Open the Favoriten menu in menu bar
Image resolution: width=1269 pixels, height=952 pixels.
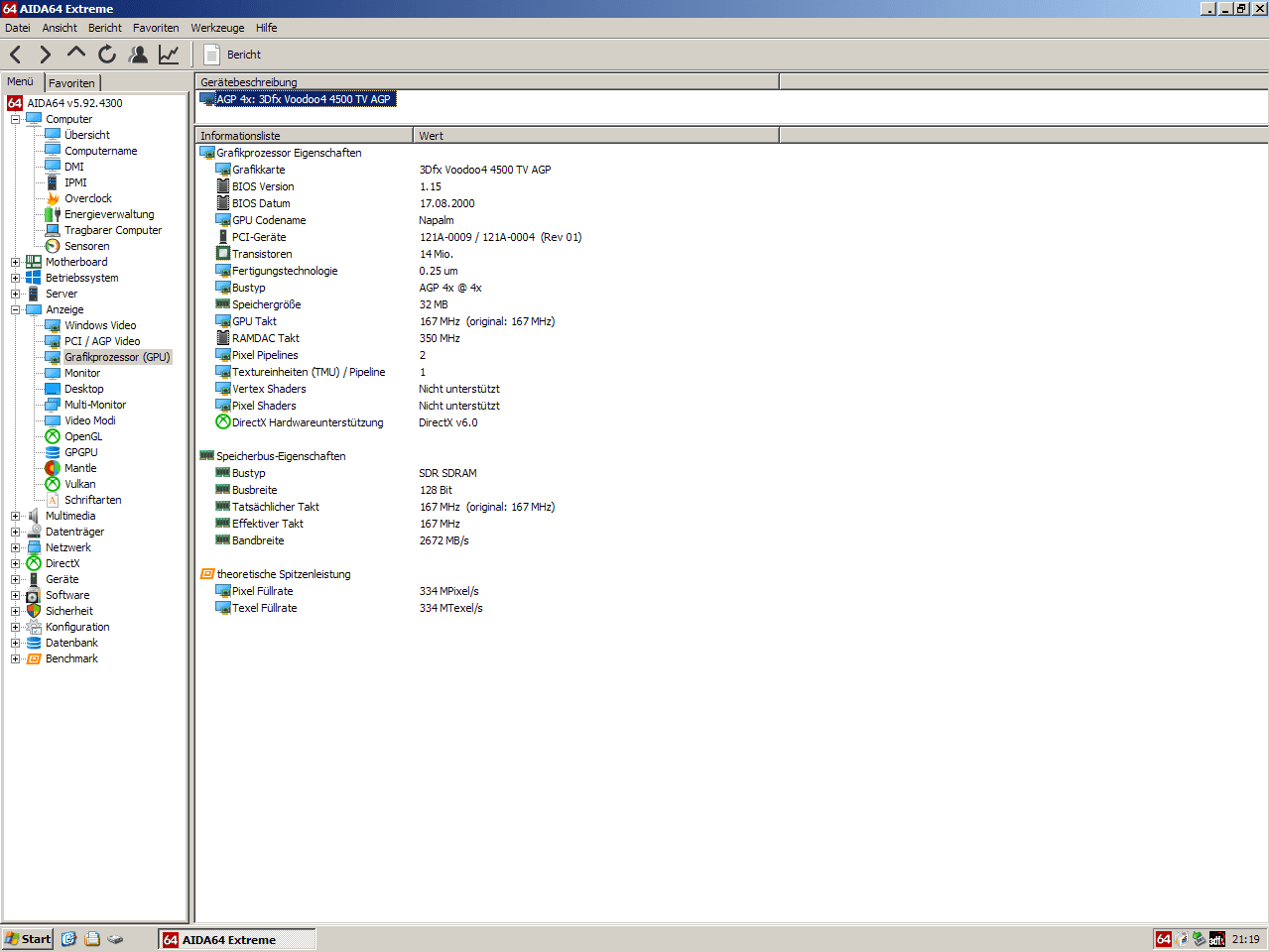click(x=156, y=28)
